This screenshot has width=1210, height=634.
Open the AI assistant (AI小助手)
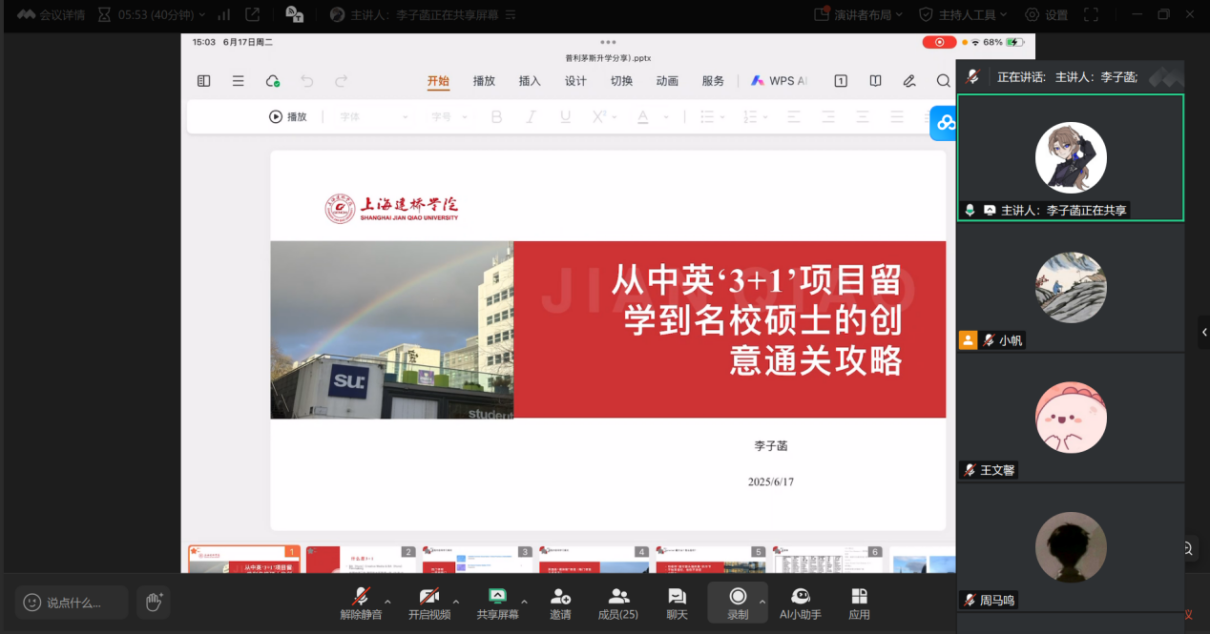pos(800,603)
